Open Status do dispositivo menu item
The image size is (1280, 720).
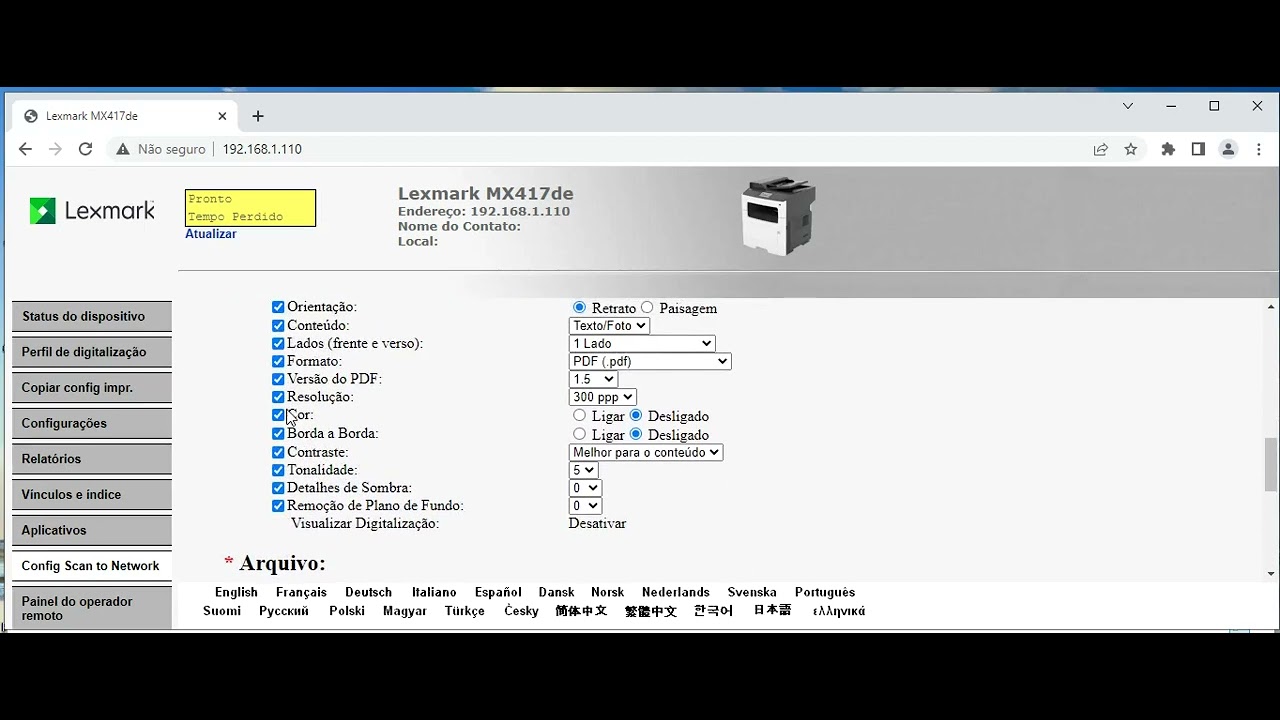click(92, 316)
